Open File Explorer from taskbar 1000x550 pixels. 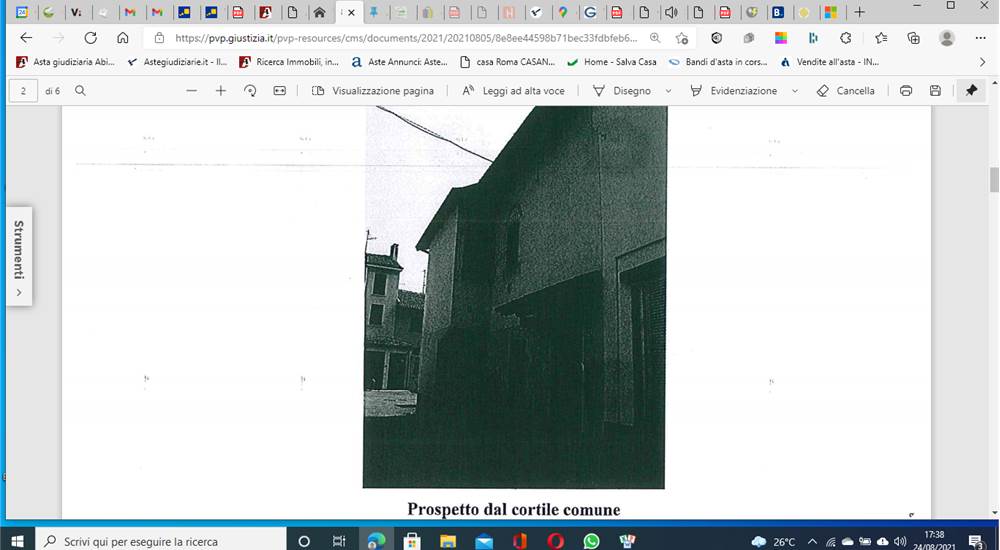(448, 541)
